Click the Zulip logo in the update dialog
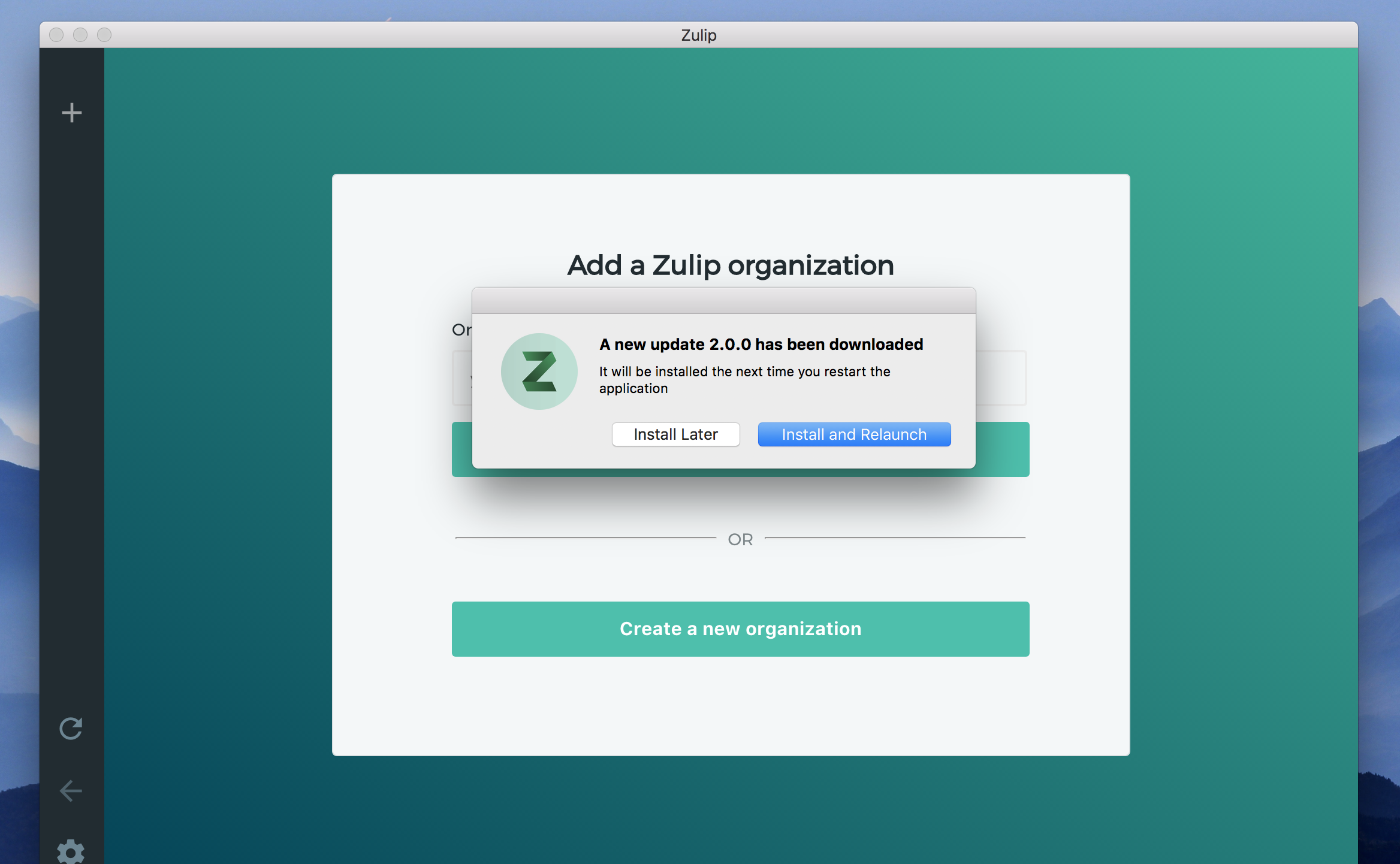 click(539, 371)
